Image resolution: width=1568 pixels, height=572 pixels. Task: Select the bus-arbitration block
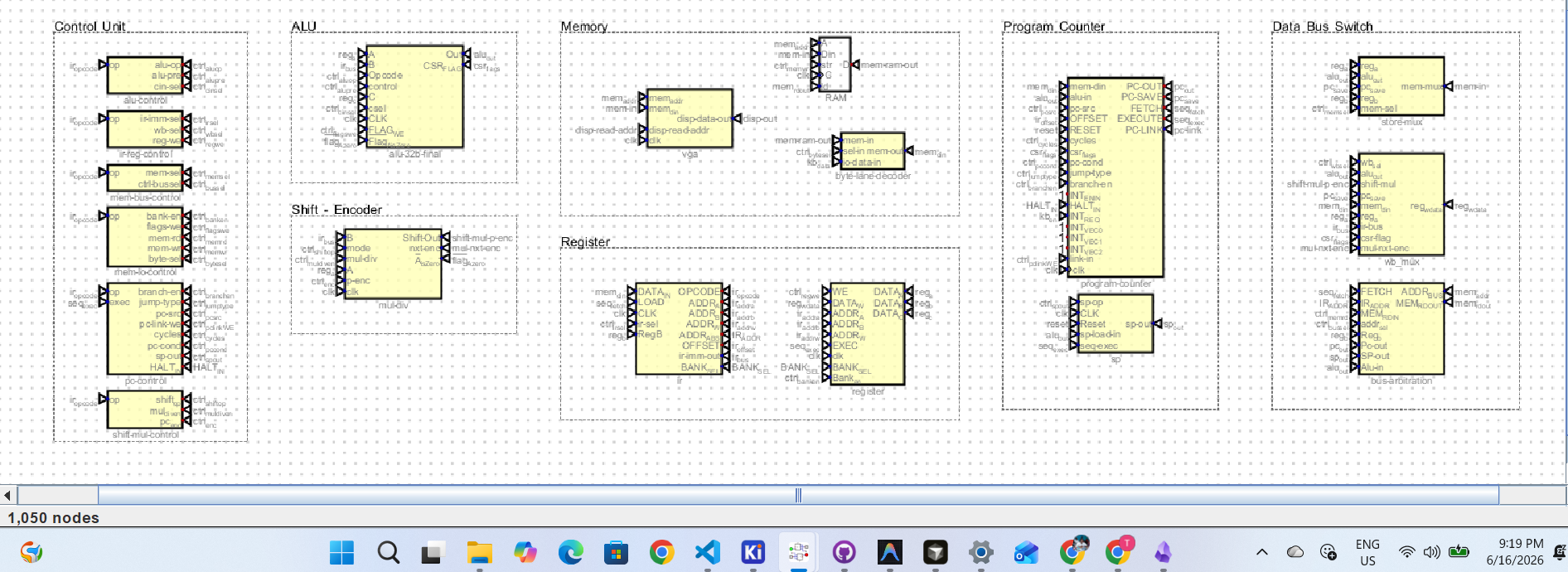[x=1401, y=330]
